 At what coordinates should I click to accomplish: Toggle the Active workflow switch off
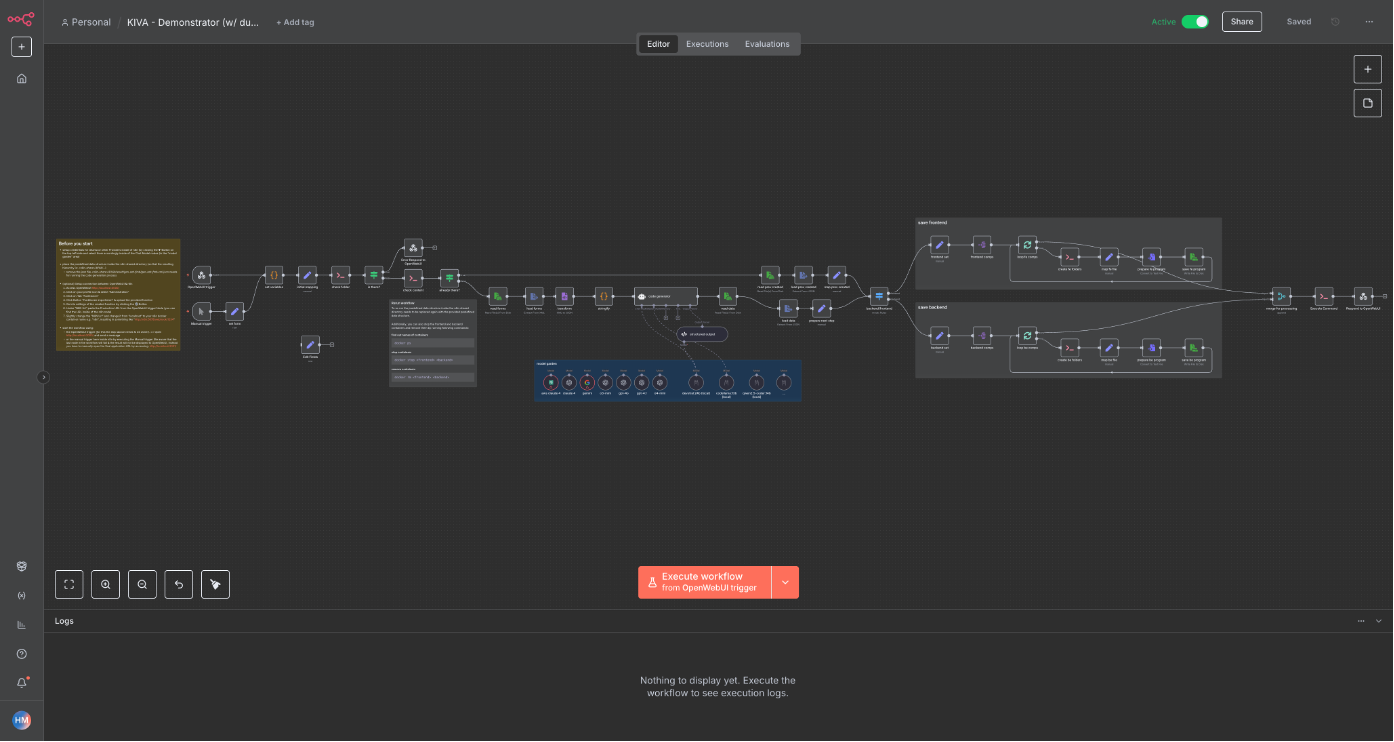pyautogui.click(x=1194, y=22)
